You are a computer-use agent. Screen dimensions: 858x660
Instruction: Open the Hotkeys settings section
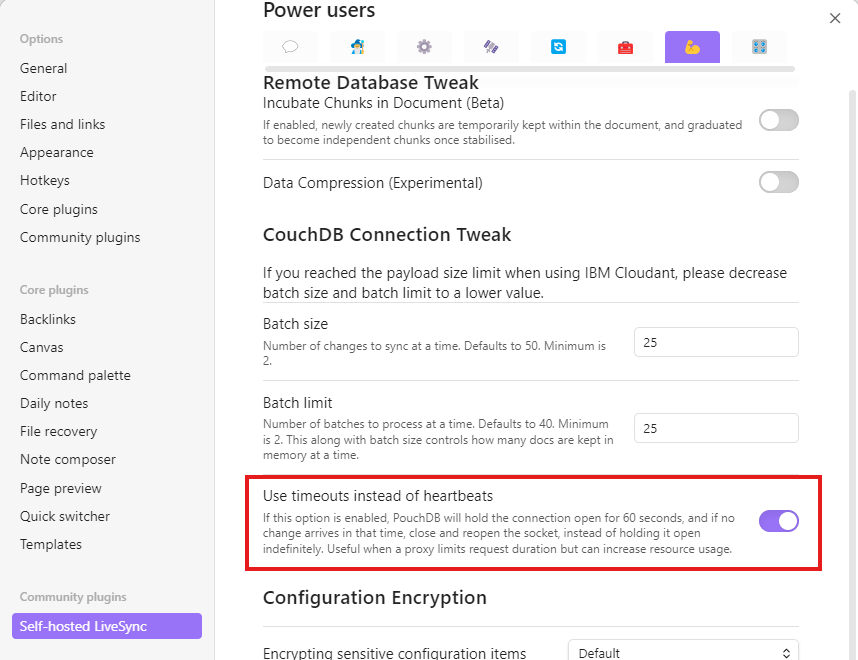tap(45, 181)
